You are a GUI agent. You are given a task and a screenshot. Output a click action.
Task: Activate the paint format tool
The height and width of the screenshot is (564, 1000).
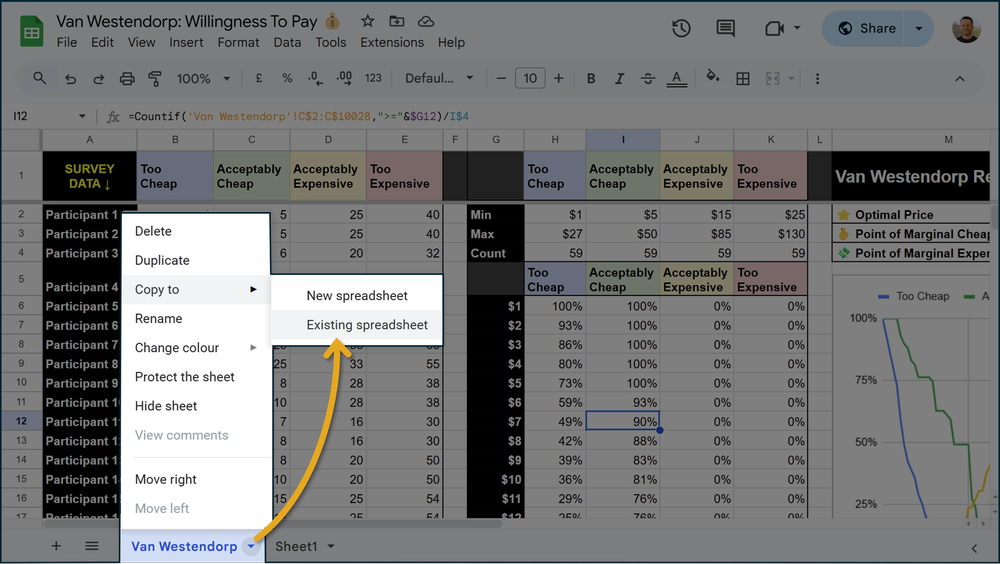(155, 78)
